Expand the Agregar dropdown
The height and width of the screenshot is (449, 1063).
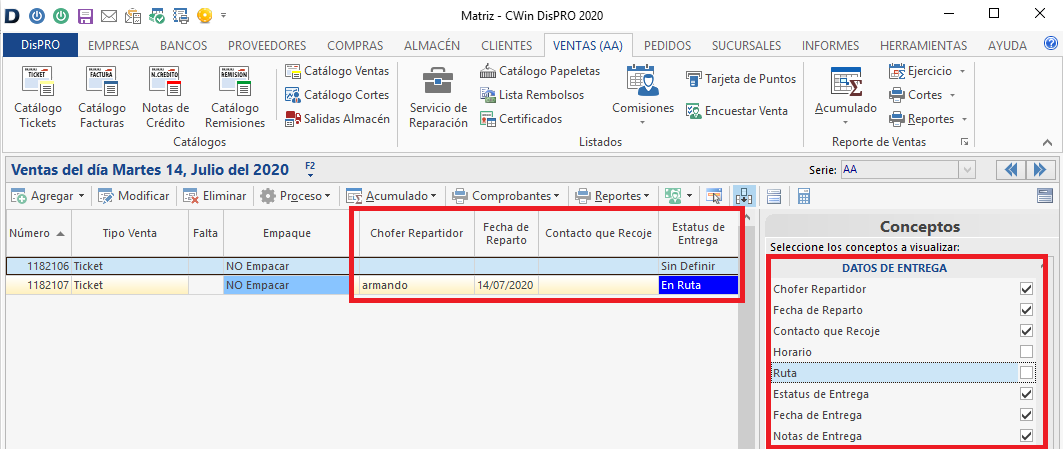pos(81,196)
